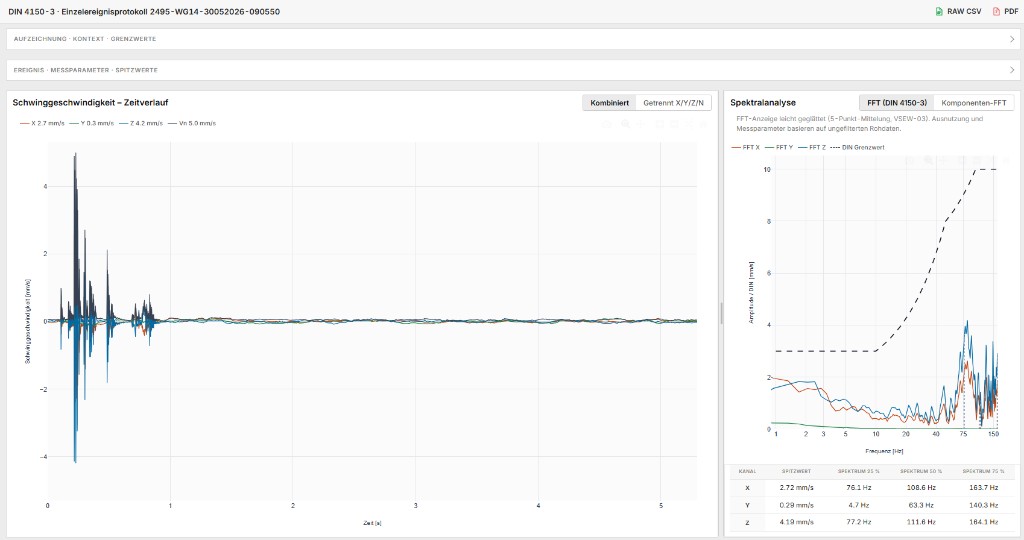This screenshot has height=540, width=1024.
Task: Toggle the FFT Y legend trace
Action: click(778, 148)
